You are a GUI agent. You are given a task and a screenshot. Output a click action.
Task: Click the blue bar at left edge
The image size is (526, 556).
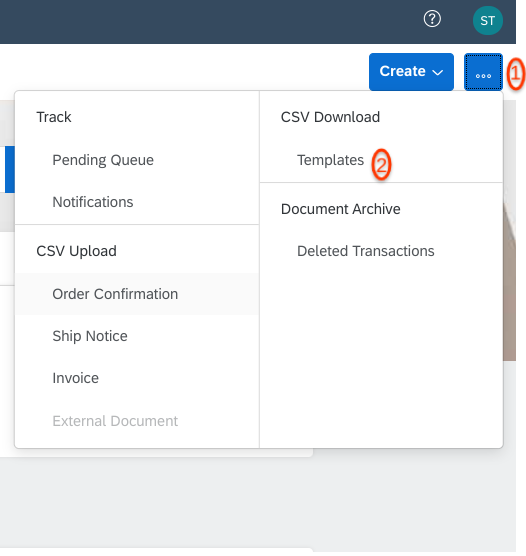(x=10, y=169)
